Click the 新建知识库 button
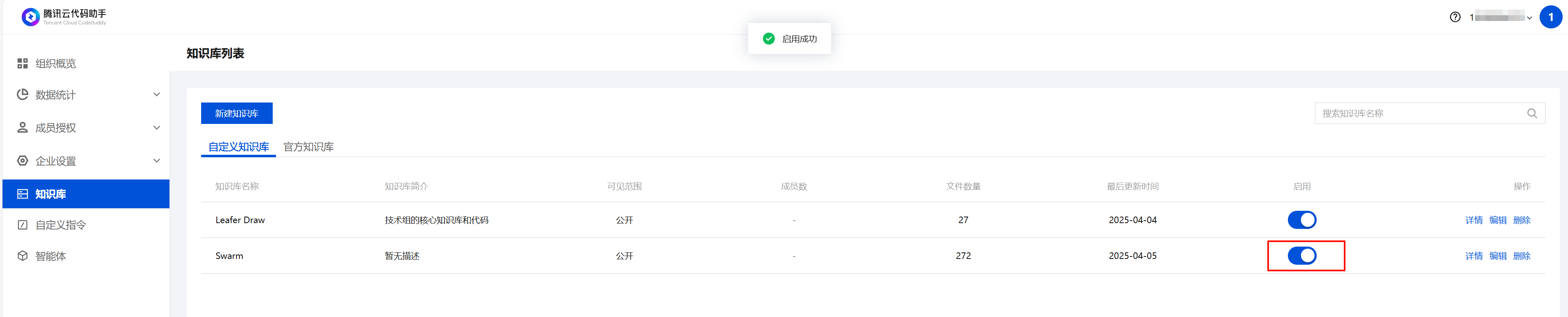This screenshot has width=1568, height=317. tap(237, 113)
